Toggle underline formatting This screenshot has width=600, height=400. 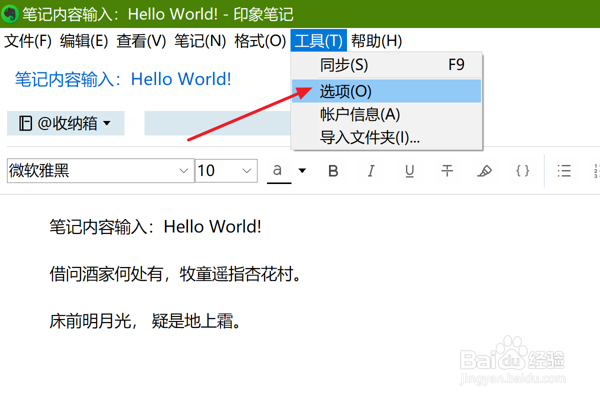(409, 171)
